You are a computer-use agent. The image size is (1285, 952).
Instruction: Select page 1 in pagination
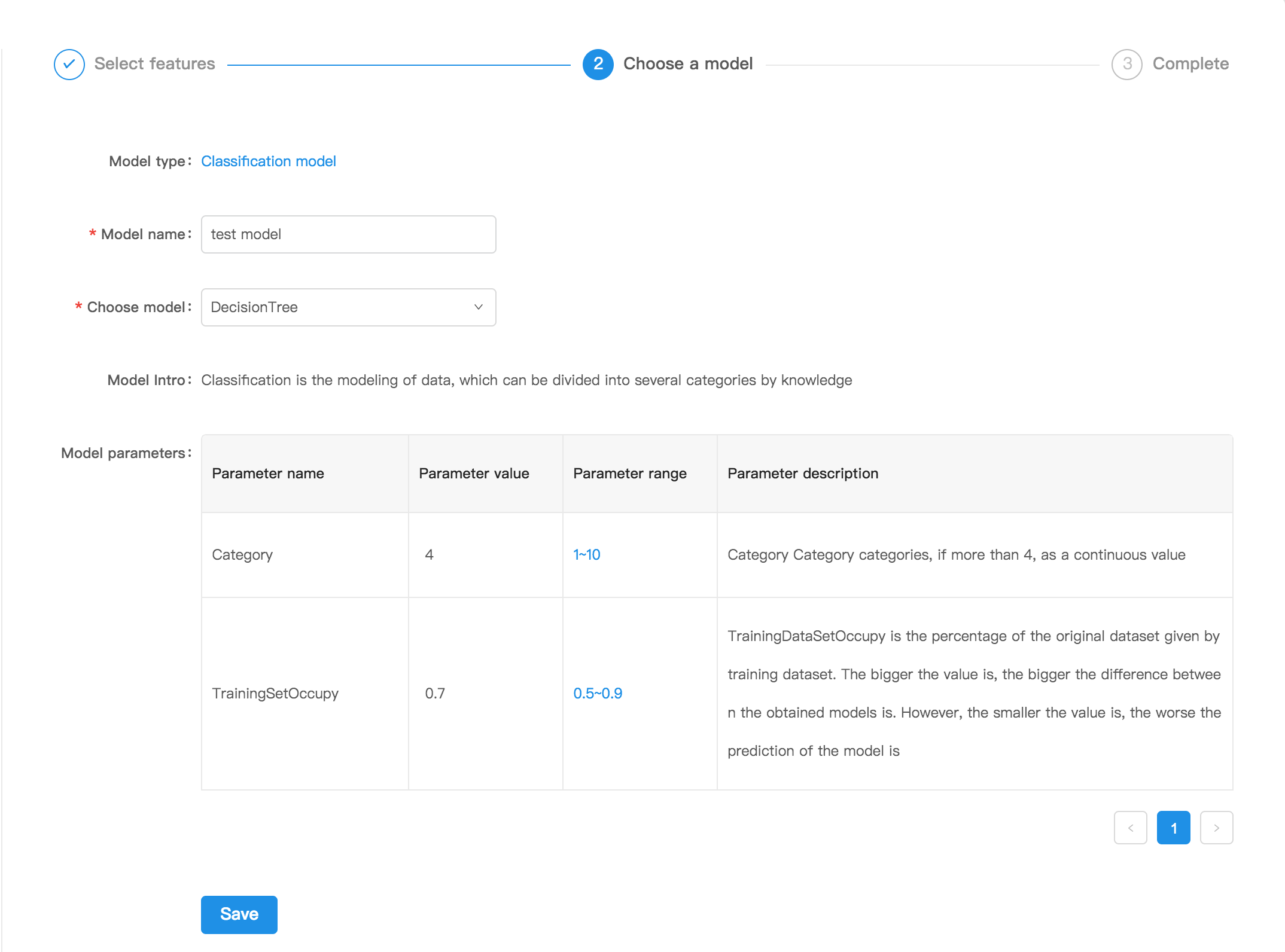pyautogui.click(x=1173, y=828)
